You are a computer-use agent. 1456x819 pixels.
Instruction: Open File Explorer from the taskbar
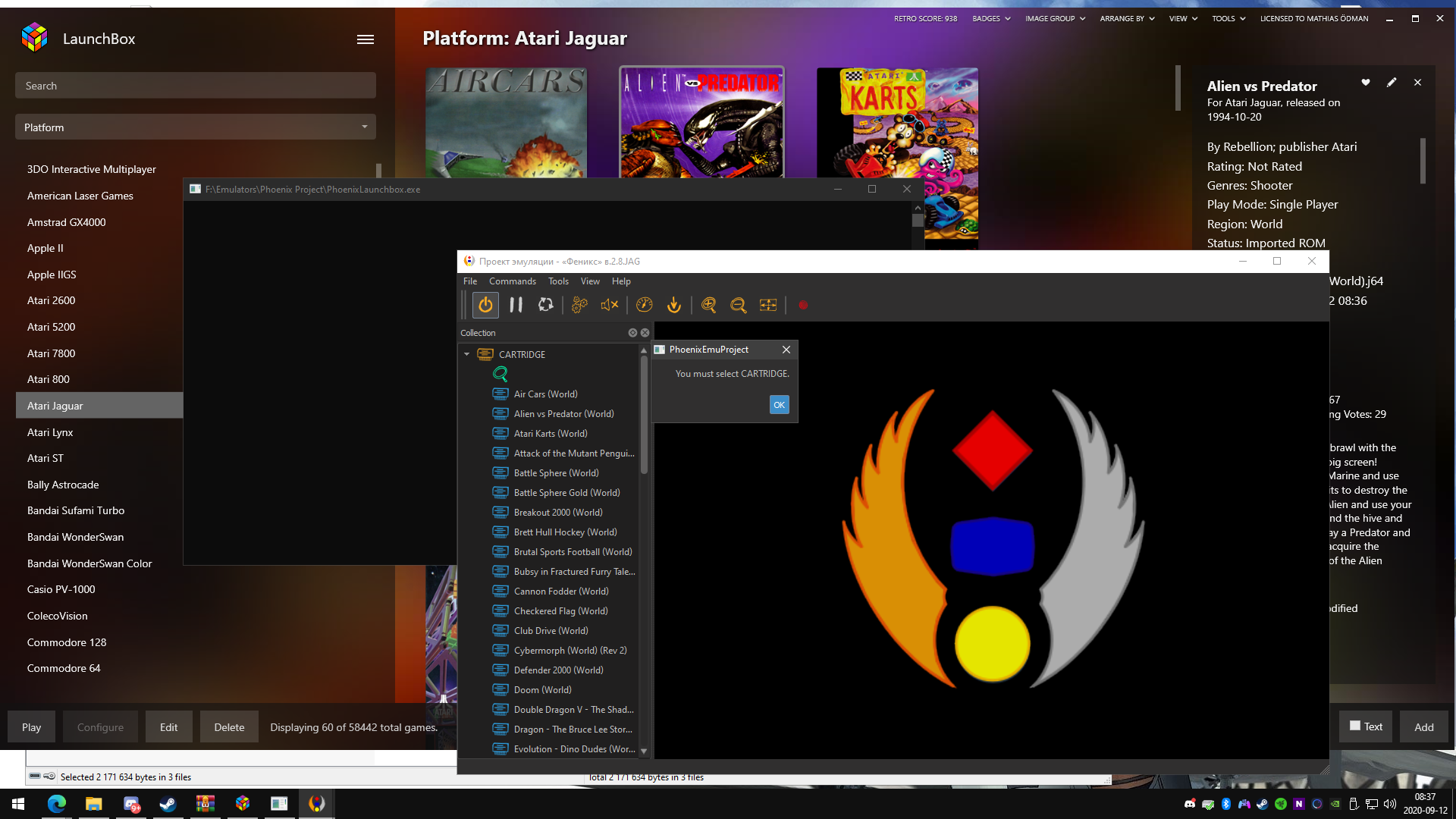point(93,804)
